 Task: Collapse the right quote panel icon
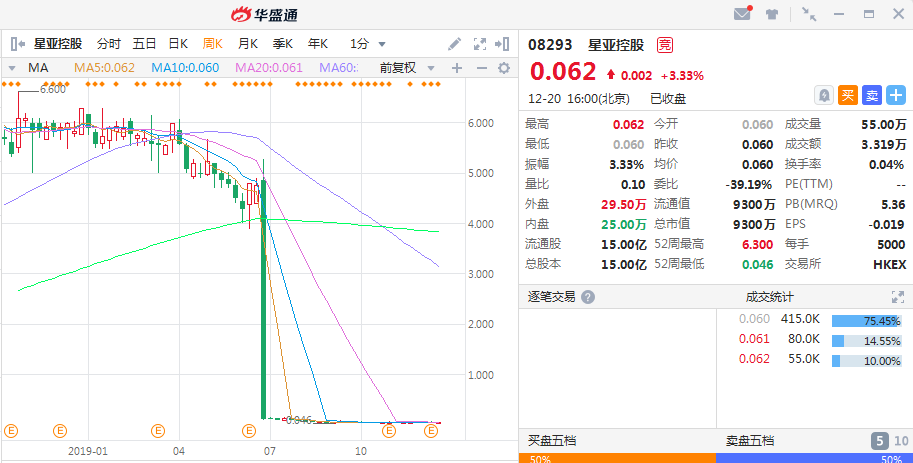point(502,44)
